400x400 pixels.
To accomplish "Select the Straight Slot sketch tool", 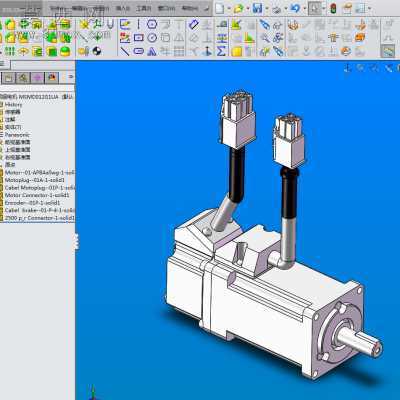I will (139, 51).
